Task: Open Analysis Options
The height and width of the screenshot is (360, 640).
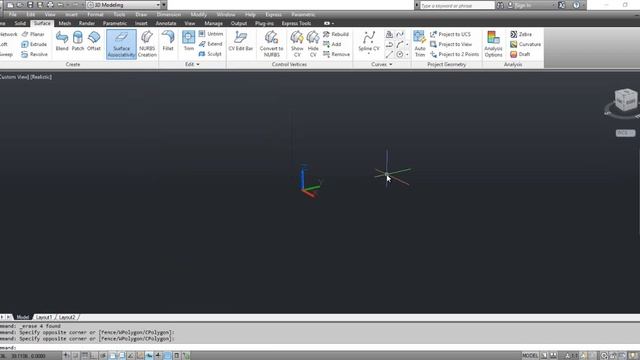Action: (x=493, y=44)
